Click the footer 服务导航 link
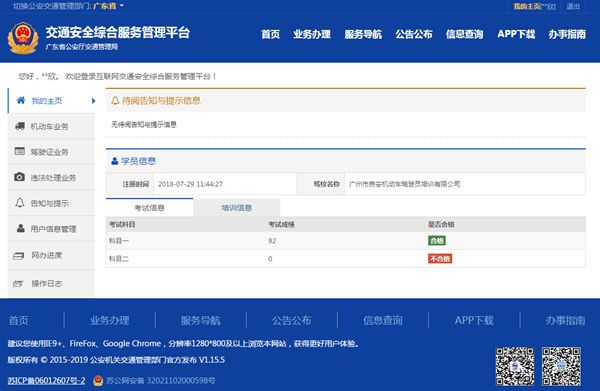The width and height of the screenshot is (600, 391). tap(201, 320)
